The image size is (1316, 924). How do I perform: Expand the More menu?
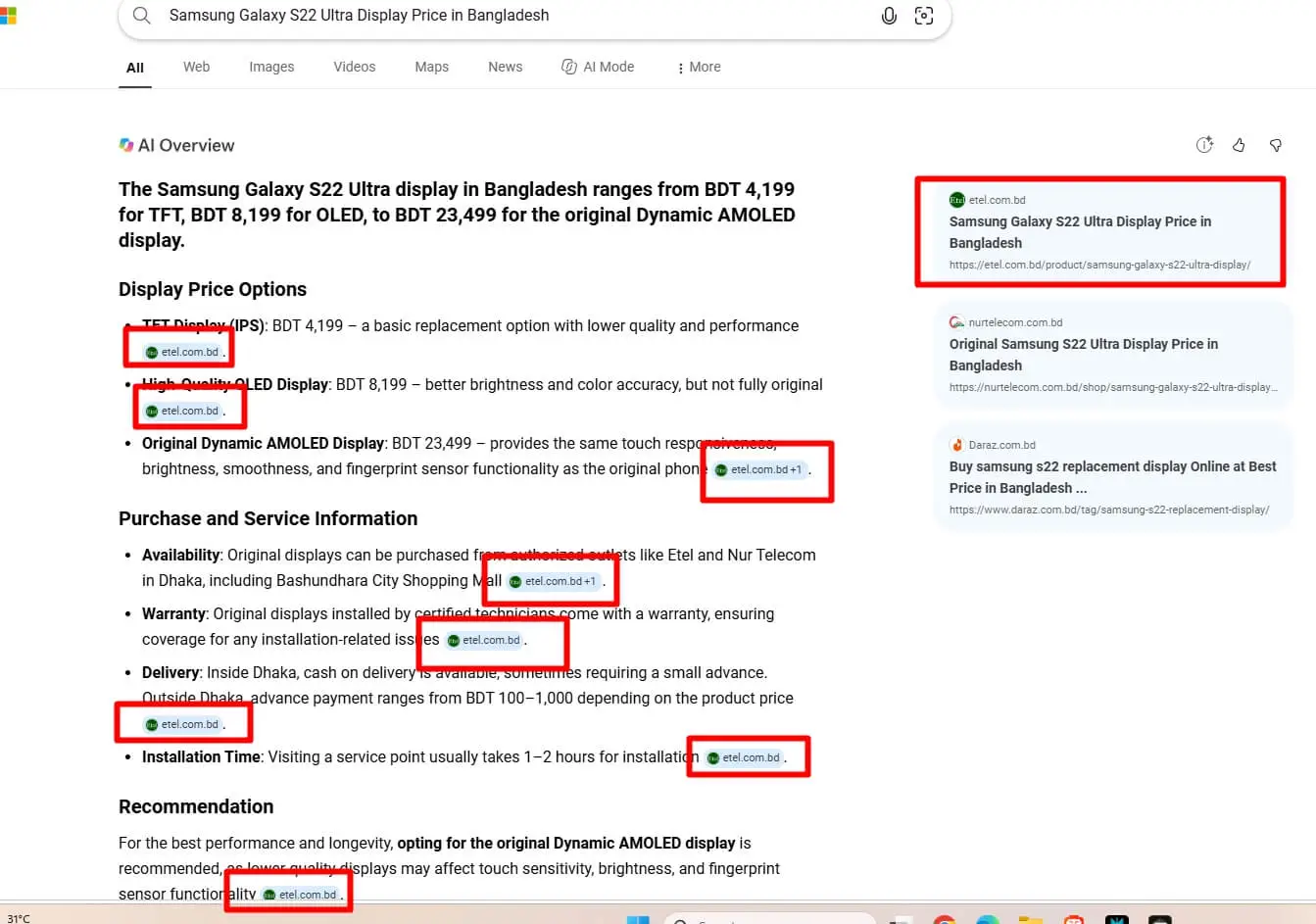pyautogui.click(x=699, y=67)
